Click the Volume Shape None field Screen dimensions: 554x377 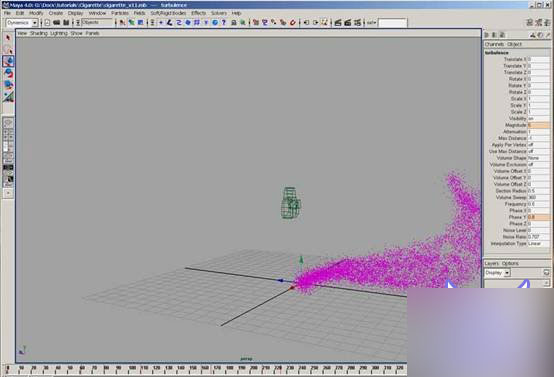click(x=538, y=158)
